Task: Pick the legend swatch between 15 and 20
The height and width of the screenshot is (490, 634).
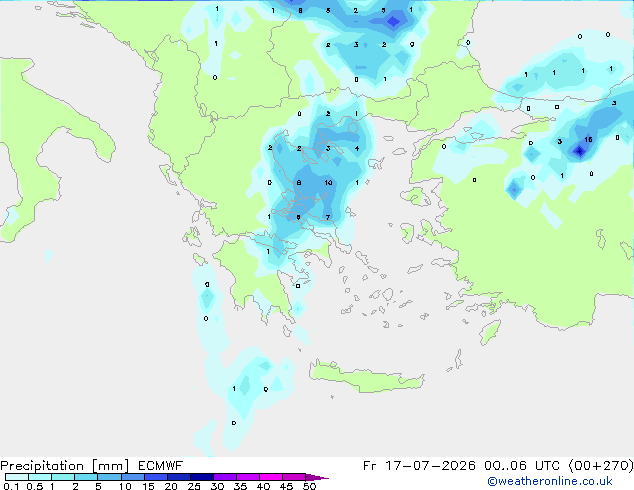Action: (155, 477)
